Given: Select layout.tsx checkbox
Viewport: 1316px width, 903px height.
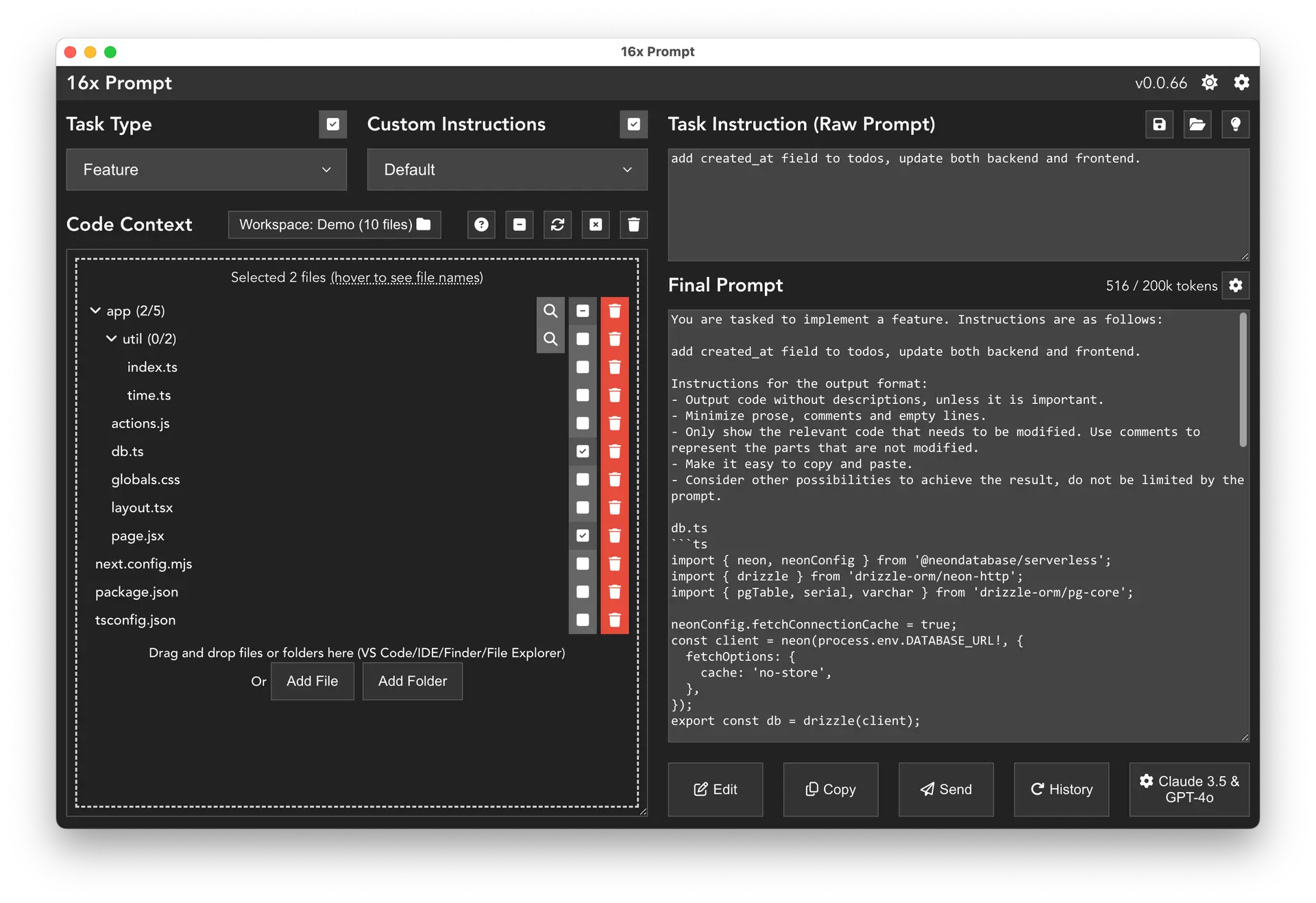Looking at the screenshot, I should 583,507.
